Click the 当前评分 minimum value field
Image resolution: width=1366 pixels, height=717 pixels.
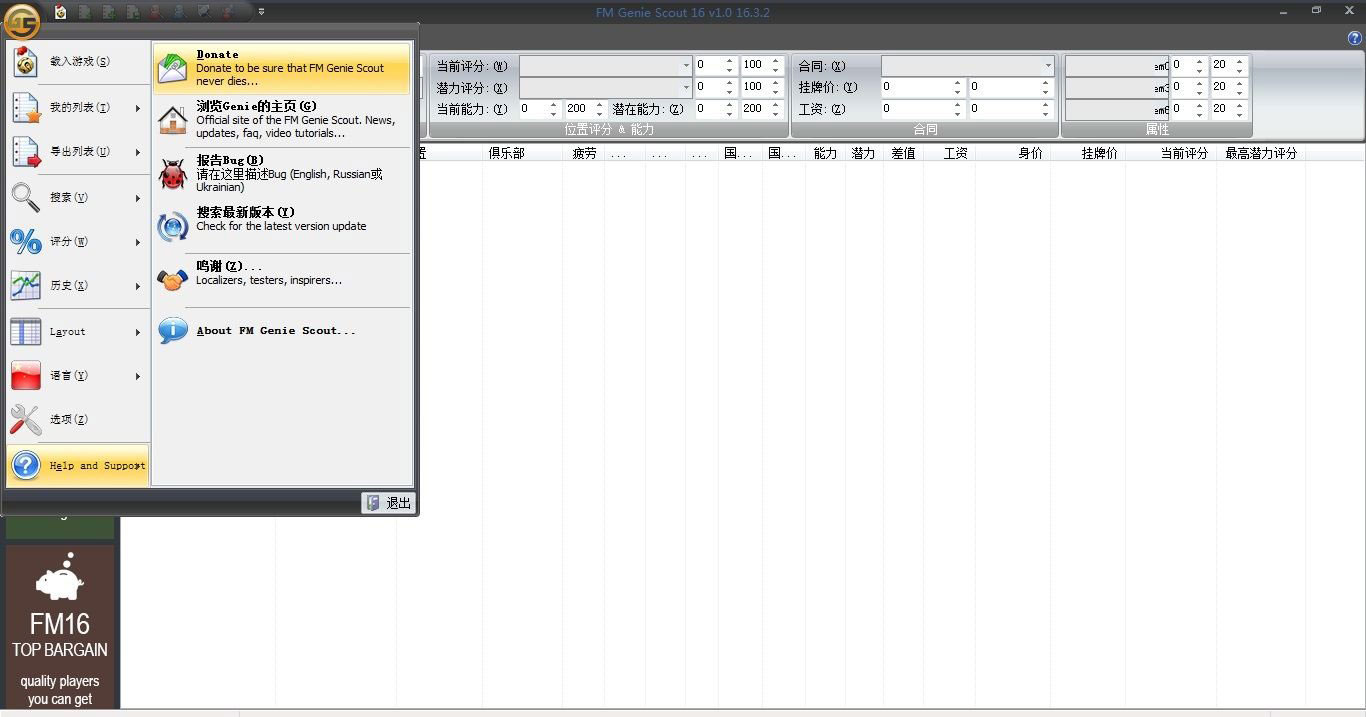(708, 65)
